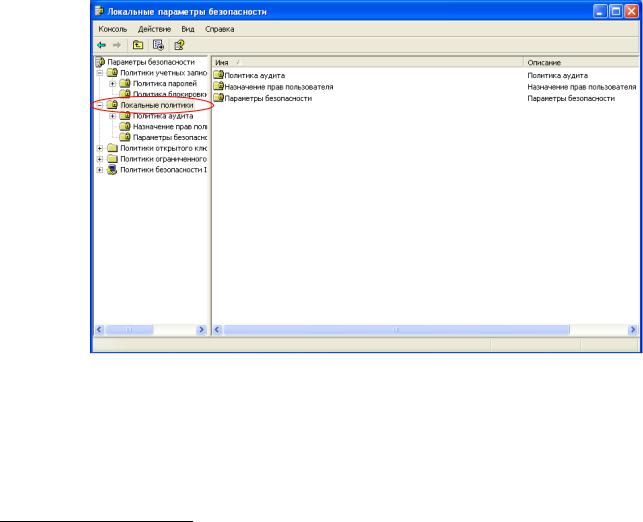Click right pane scroll-right arrow
Screen dimensions: 643x522
click(633, 330)
